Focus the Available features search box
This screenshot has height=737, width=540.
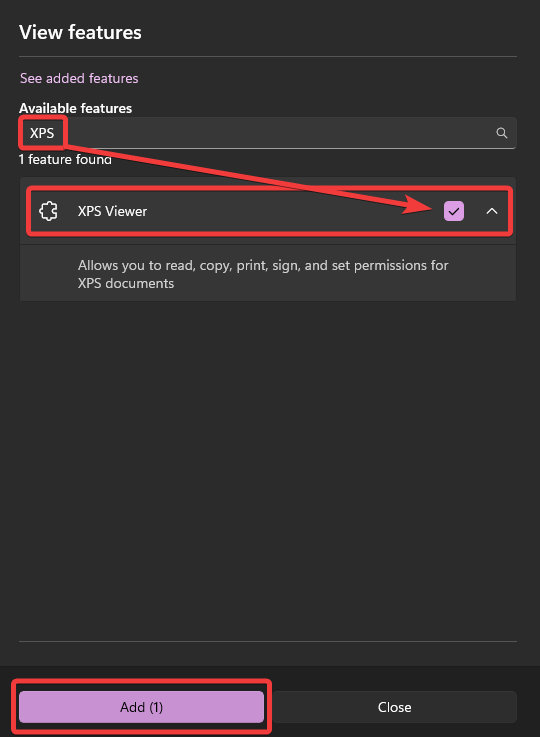point(268,133)
